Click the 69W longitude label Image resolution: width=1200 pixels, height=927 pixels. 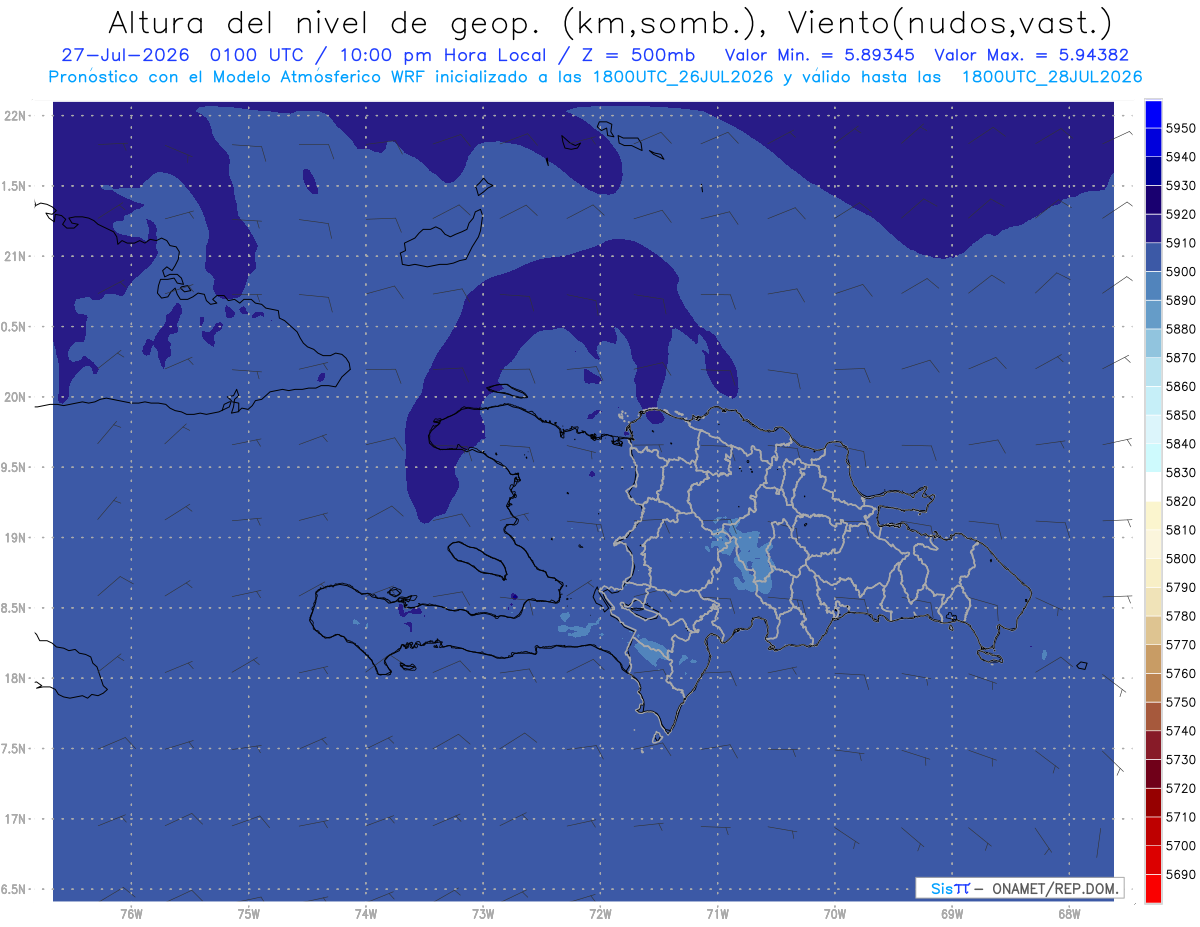[x=951, y=913]
